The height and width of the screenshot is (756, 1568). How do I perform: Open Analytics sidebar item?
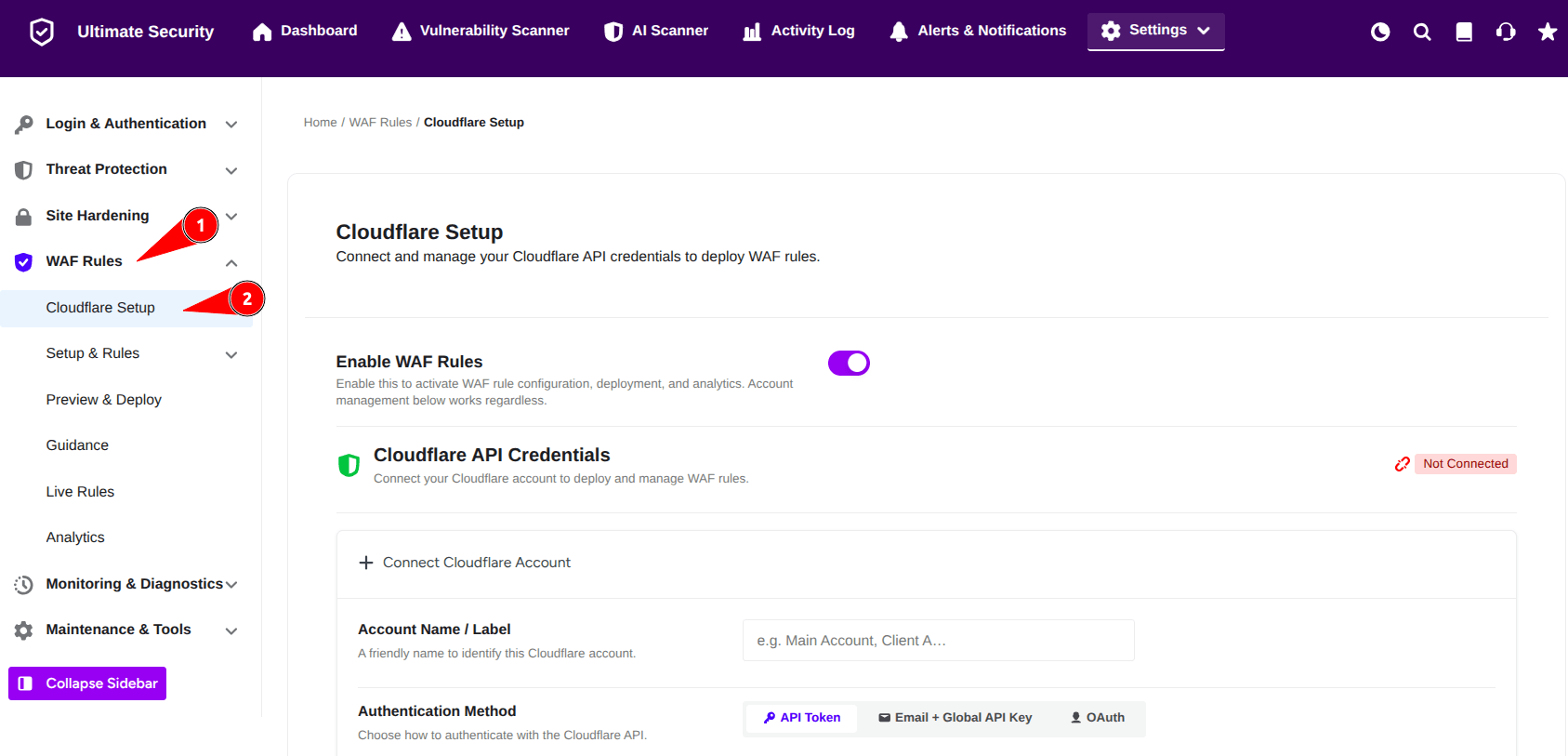pyautogui.click(x=75, y=537)
